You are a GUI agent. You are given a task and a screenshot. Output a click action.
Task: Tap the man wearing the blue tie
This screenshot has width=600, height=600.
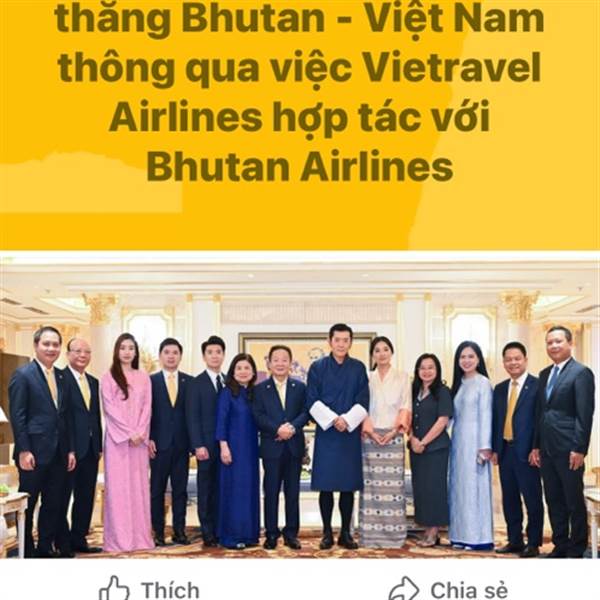(x=564, y=440)
